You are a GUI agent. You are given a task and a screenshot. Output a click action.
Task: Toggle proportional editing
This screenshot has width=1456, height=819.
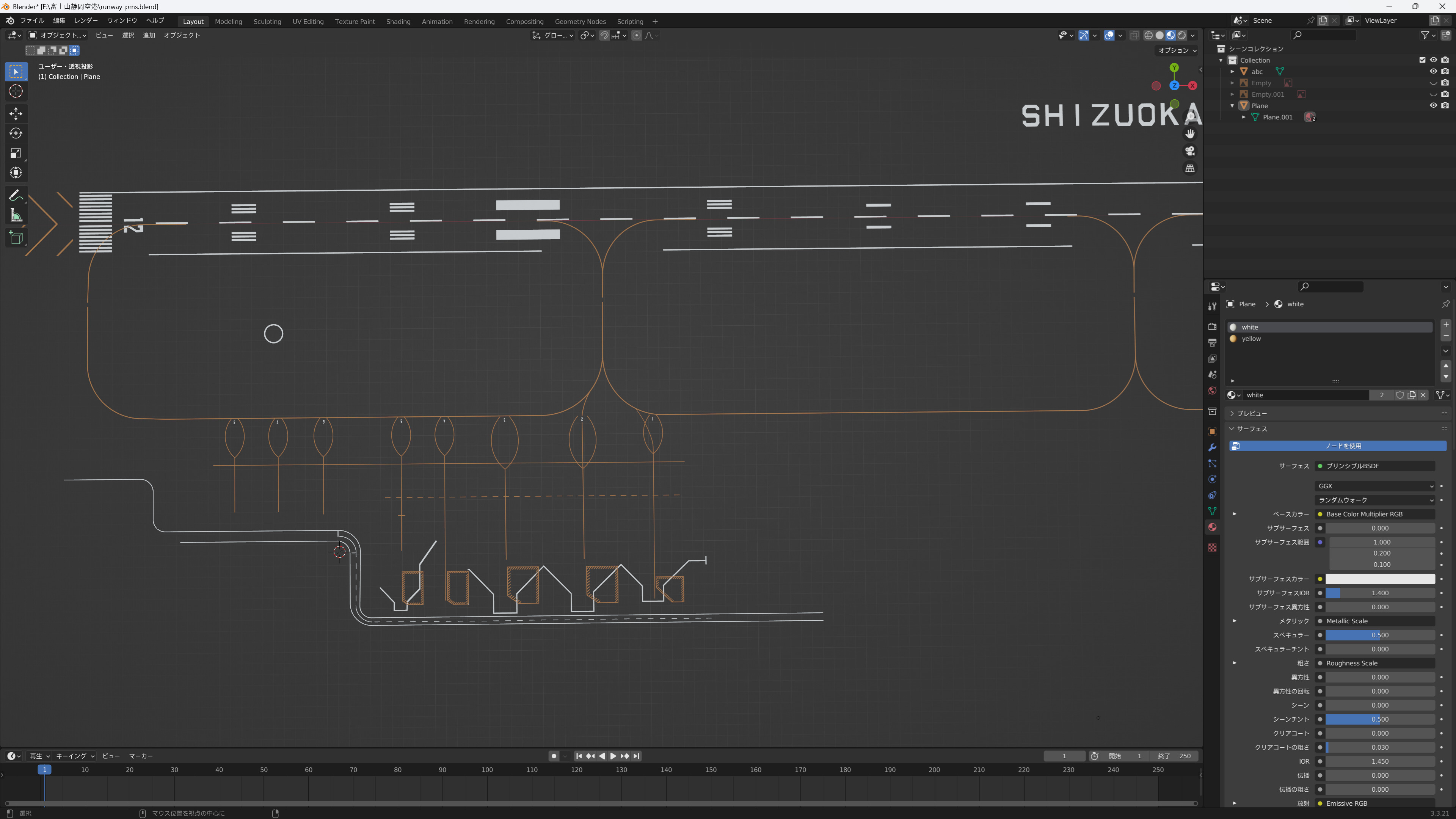tap(637, 35)
